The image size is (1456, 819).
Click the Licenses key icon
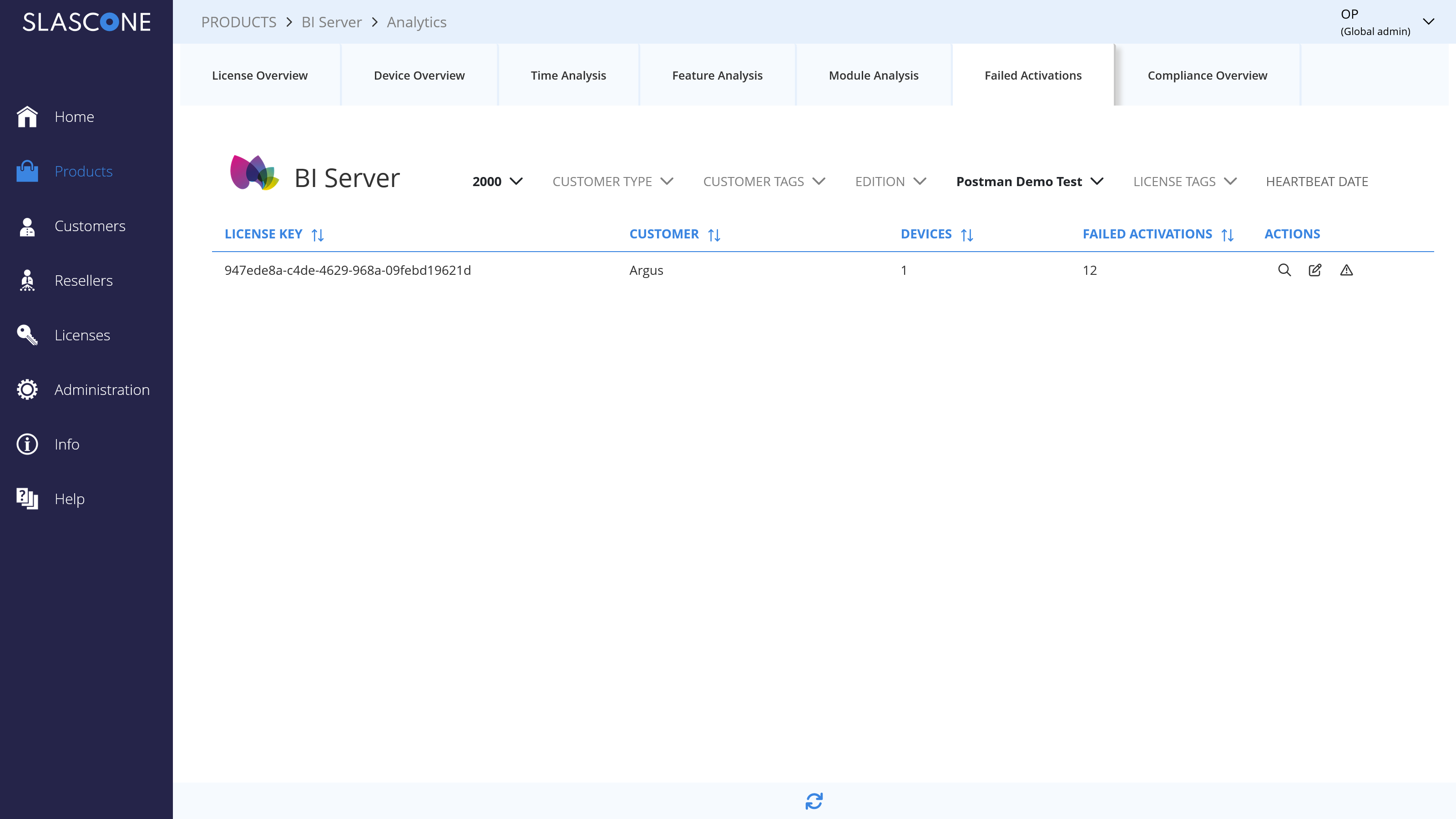tap(27, 335)
